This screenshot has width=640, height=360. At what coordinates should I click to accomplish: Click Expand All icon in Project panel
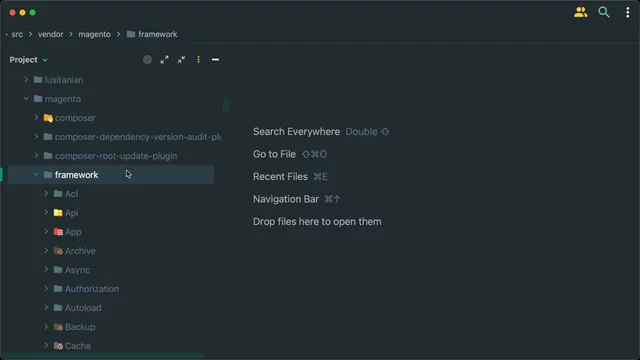tap(164, 60)
